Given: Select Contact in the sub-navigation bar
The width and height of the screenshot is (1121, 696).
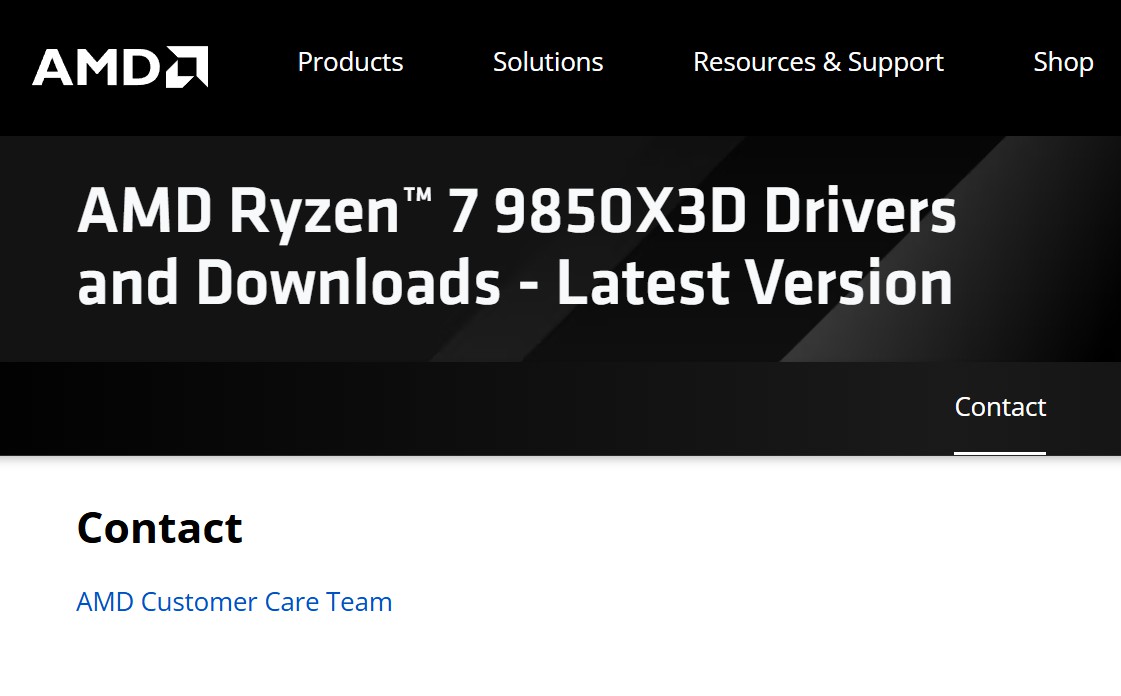Looking at the screenshot, I should (1000, 407).
